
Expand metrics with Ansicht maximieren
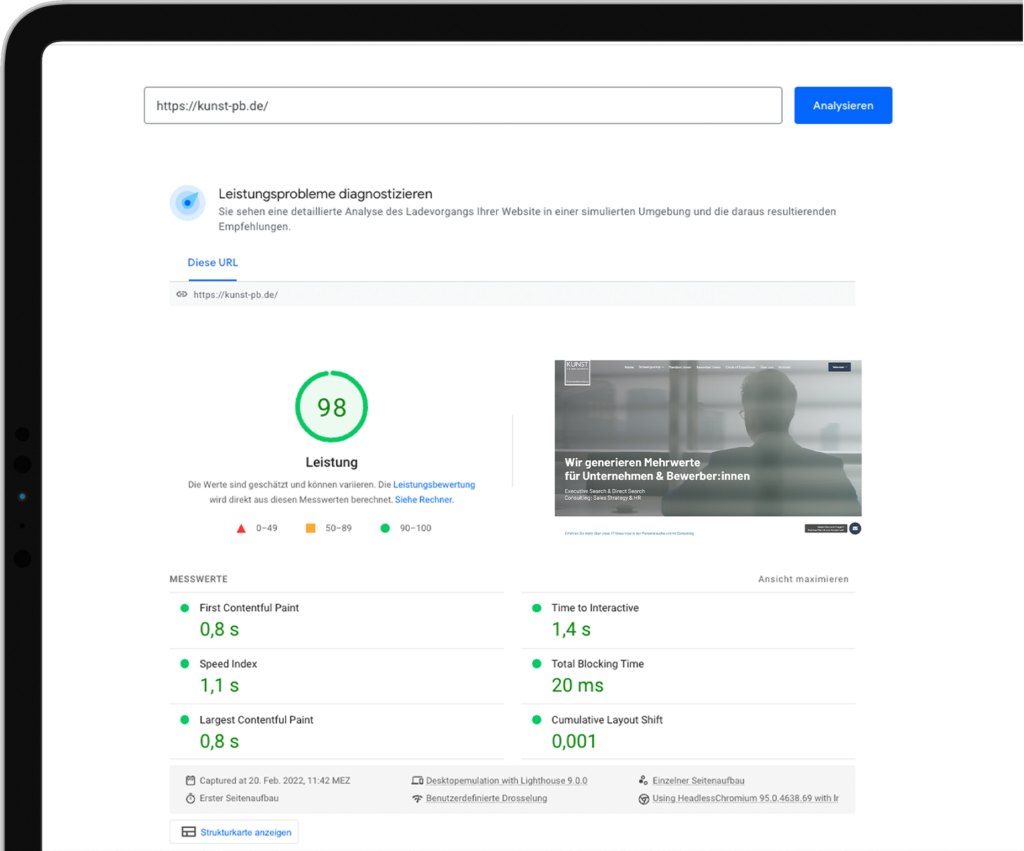803,580
